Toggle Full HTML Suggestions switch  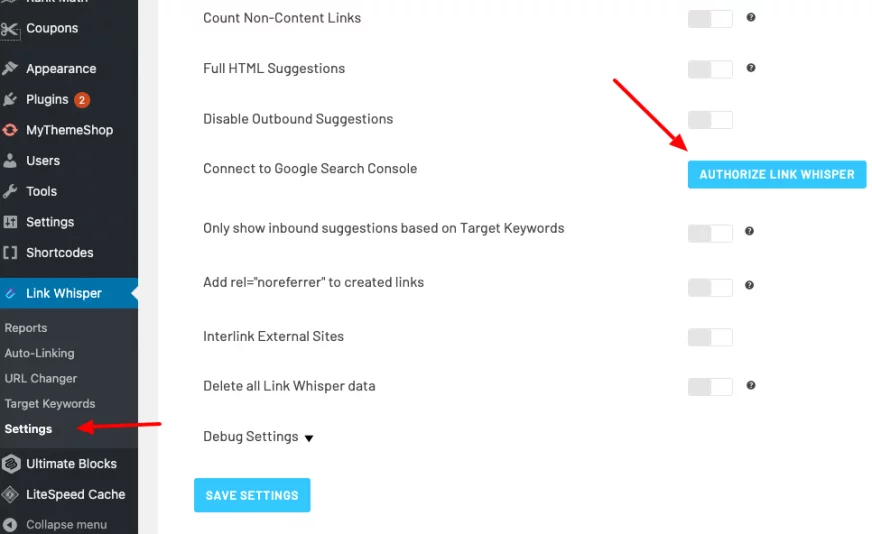point(710,70)
